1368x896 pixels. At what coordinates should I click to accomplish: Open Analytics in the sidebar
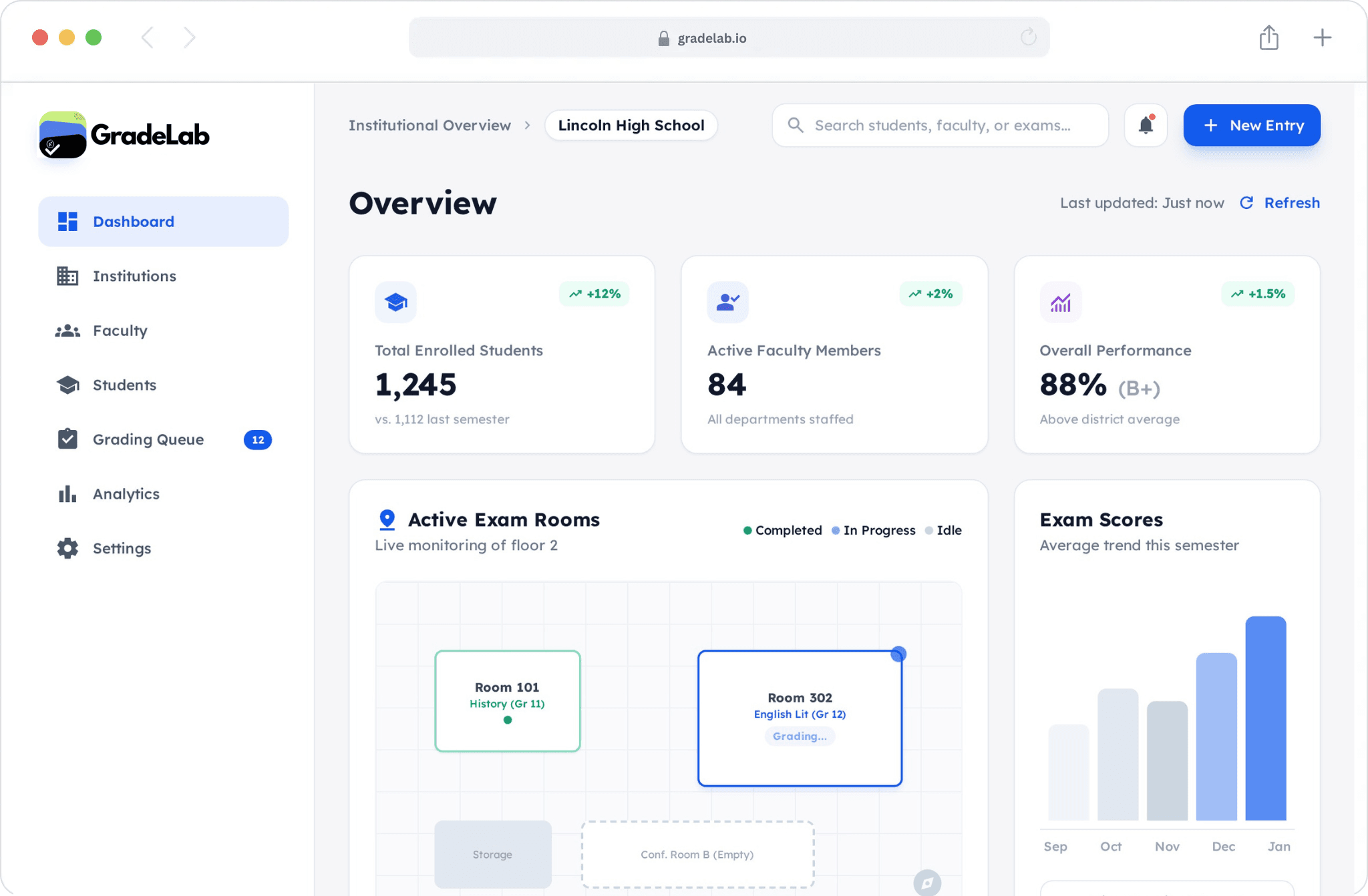[163, 494]
